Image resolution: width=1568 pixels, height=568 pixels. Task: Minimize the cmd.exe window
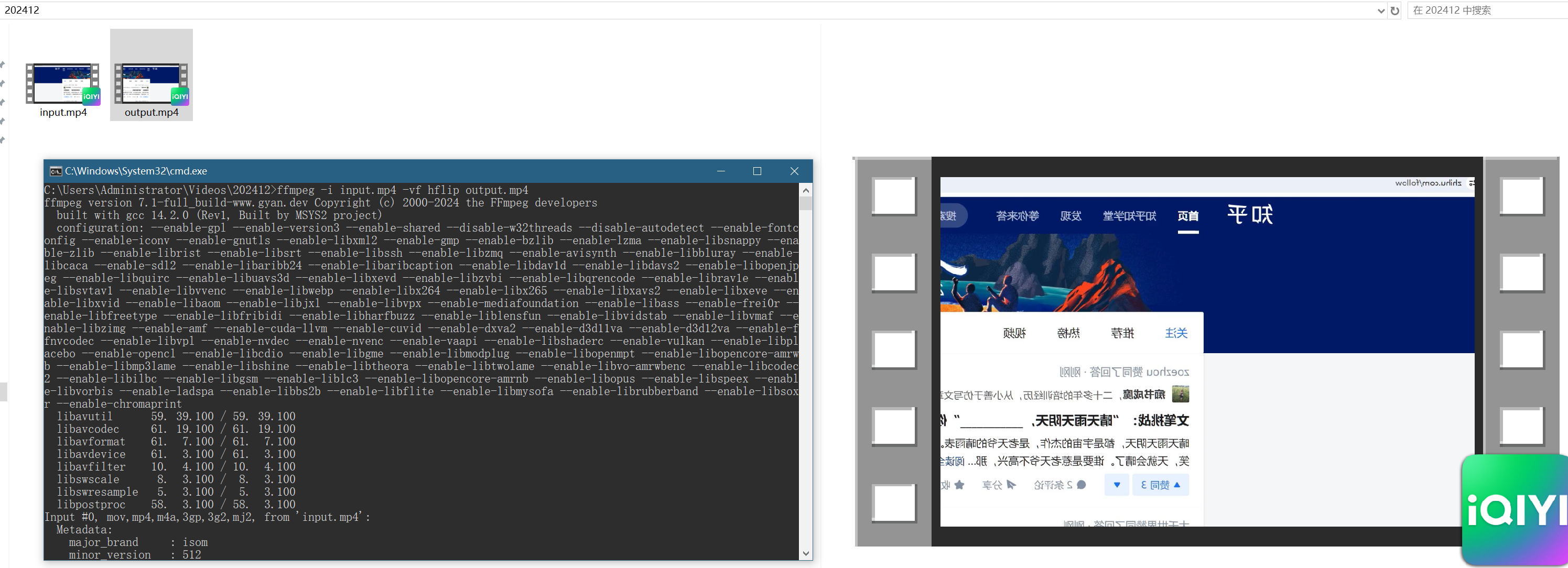pos(721,171)
